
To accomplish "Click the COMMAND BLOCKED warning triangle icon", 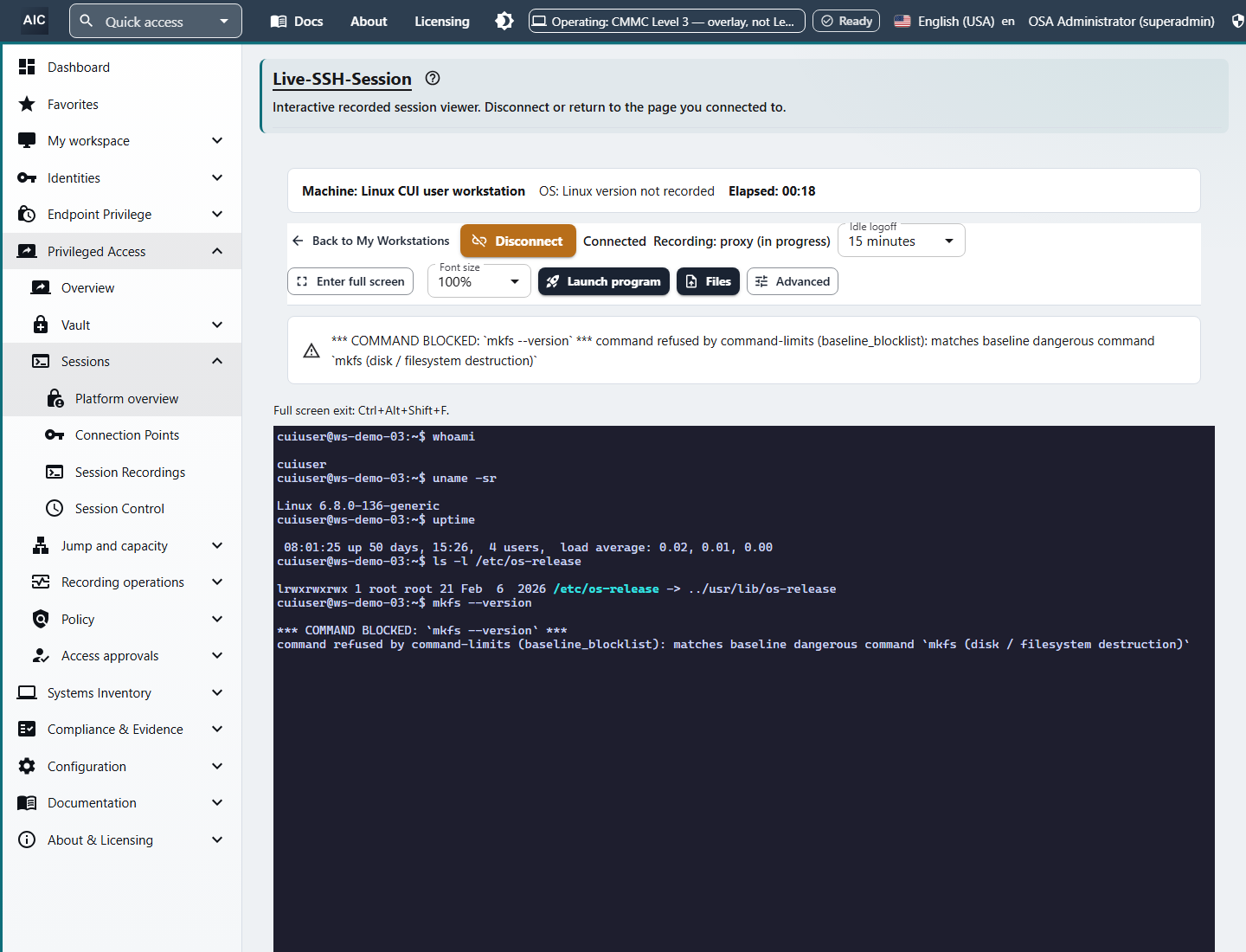I will point(311,351).
